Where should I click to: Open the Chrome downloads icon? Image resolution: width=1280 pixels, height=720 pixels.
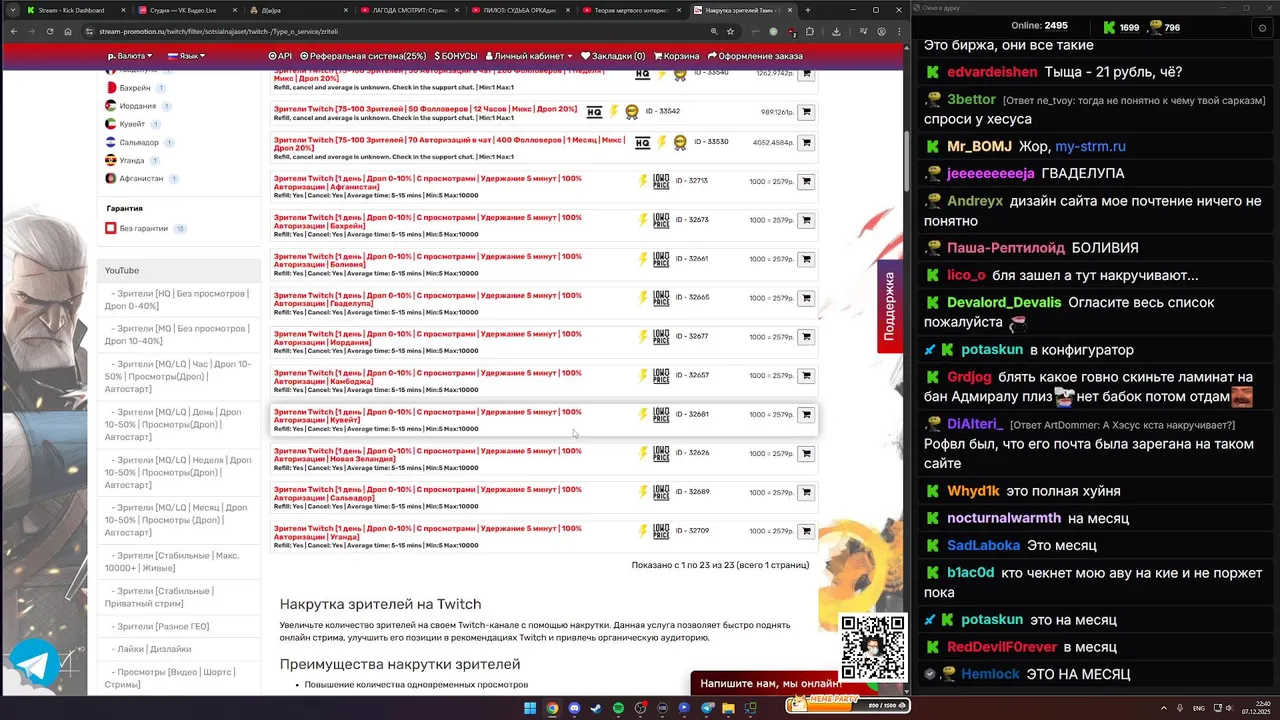pos(836,31)
